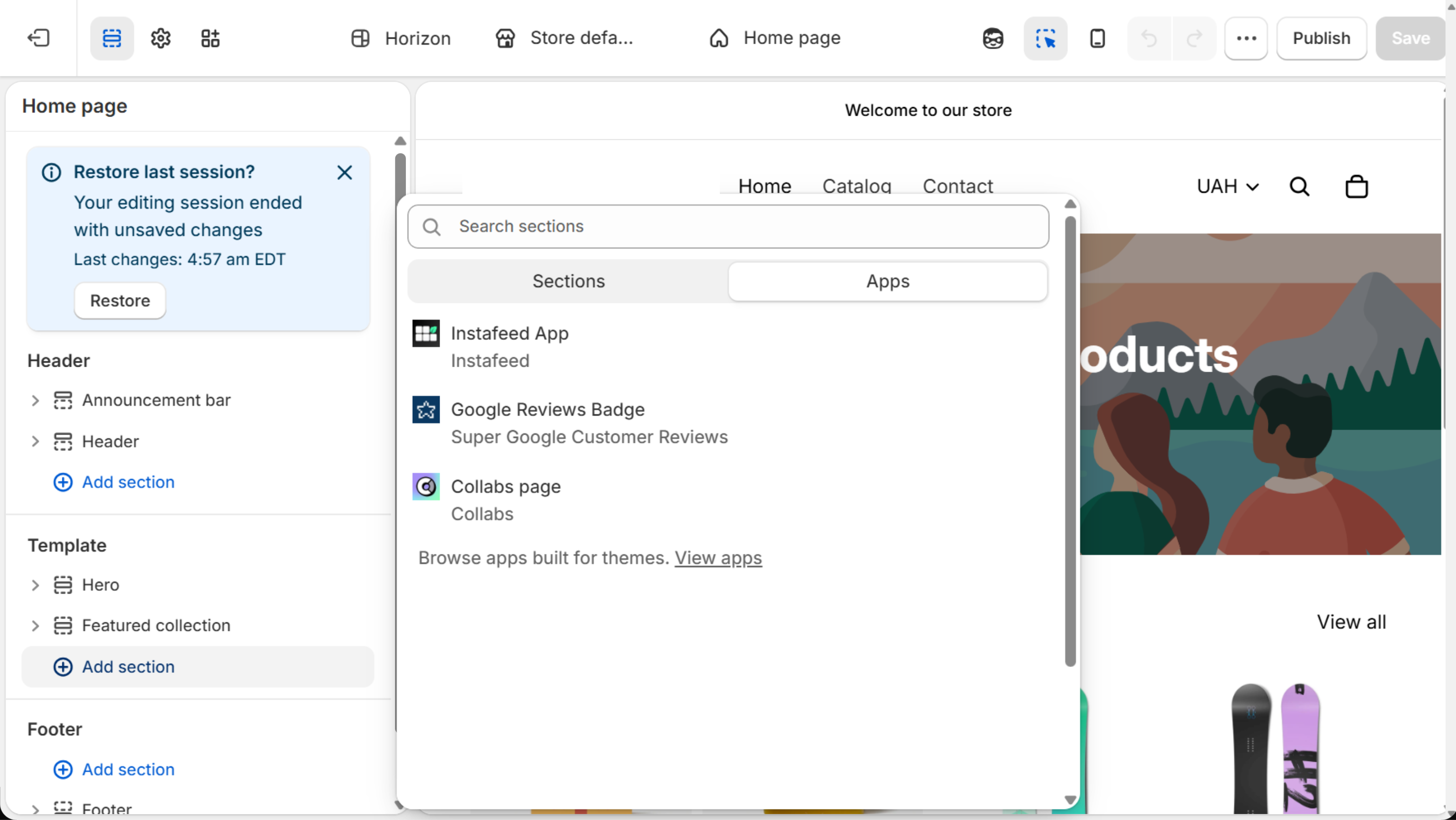Click the Catalog menu link in preview
This screenshot has height=820, width=1456.
[x=857, y=185]
